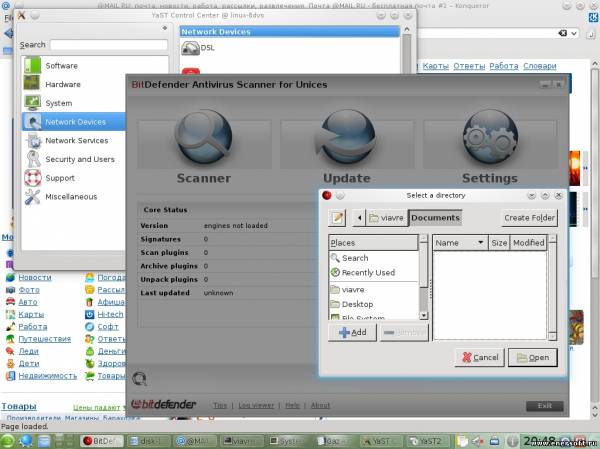The width and height of the screenshot is (600, 449).
Task: Select Desktop in Places list
Action: pyautogui.click(x=373, y=304)
